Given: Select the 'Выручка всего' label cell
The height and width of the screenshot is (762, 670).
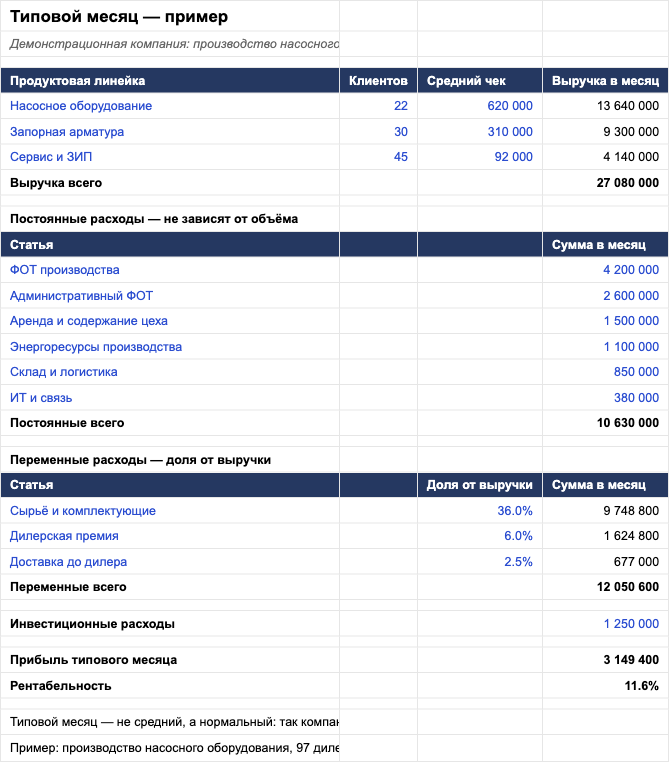Looking at the screenshot, I should click(170, 183).
